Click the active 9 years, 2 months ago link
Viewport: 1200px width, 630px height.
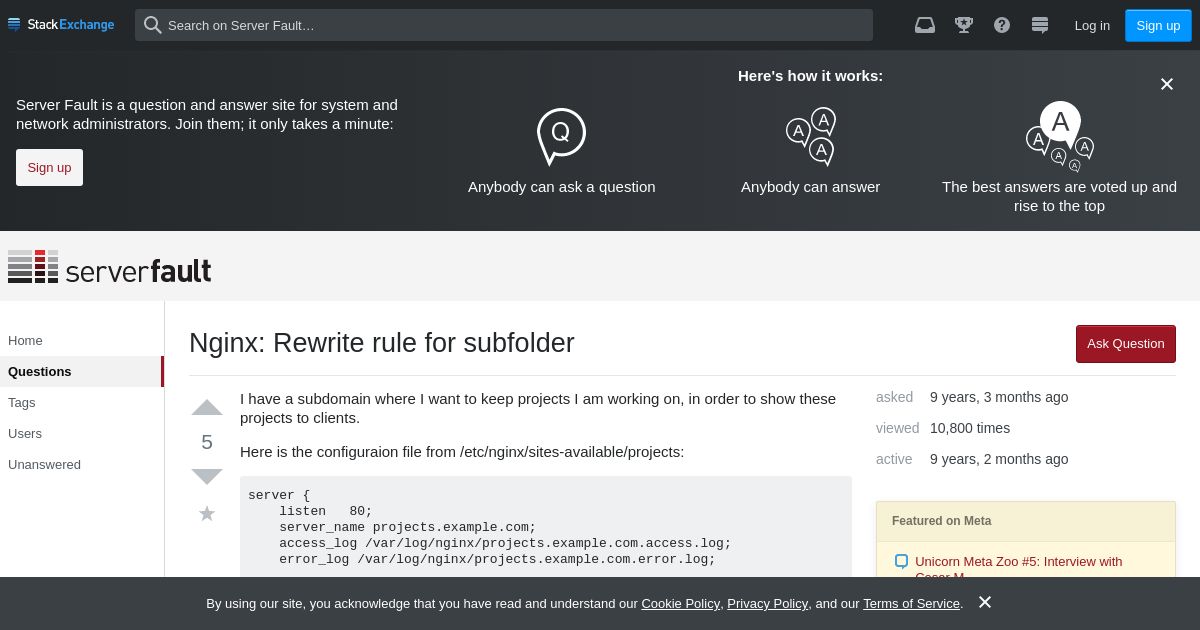pos(999,459)
